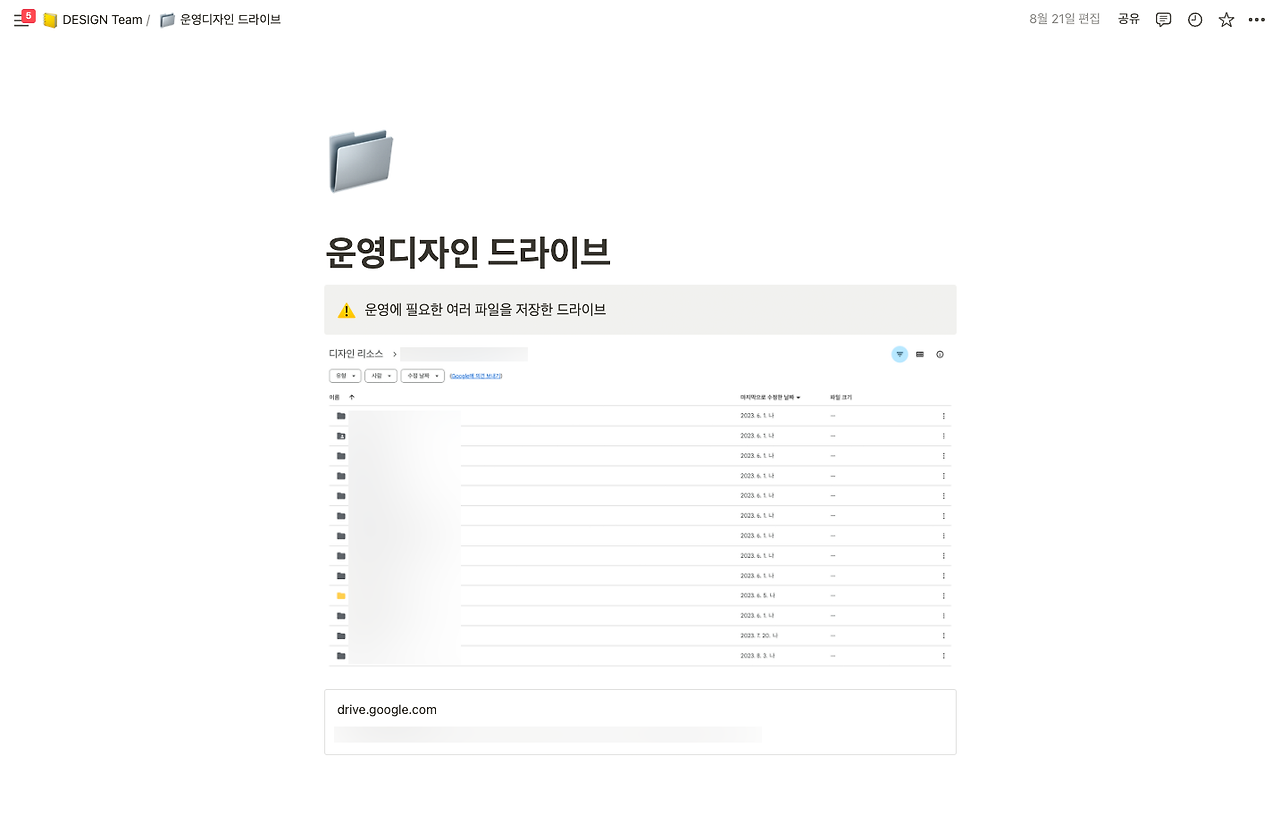
Task: Open the page comments speech-bubble icon
Action: click(1163, 20)
